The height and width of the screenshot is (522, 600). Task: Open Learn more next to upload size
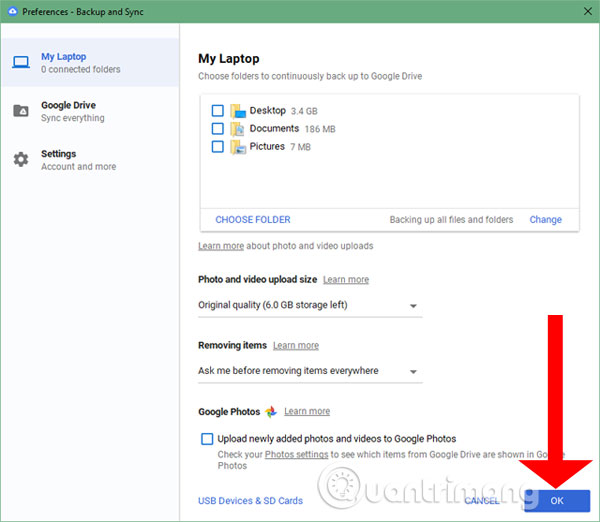(346, 280)
